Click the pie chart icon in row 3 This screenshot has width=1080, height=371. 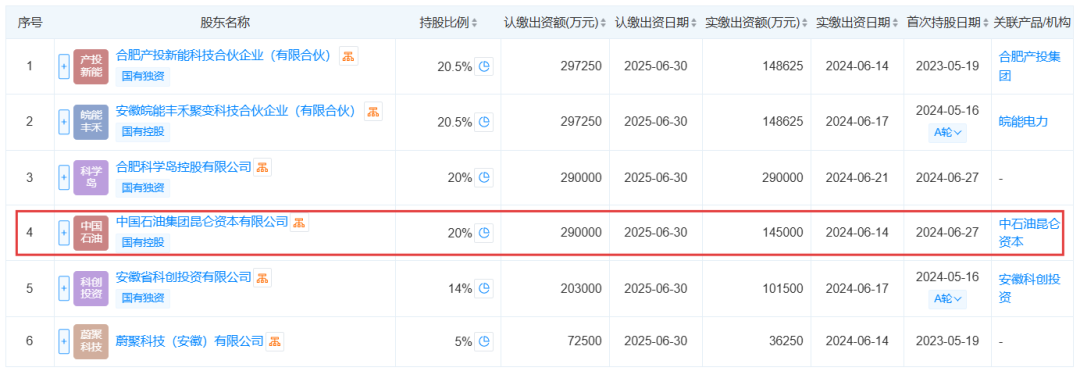point(484,177)
